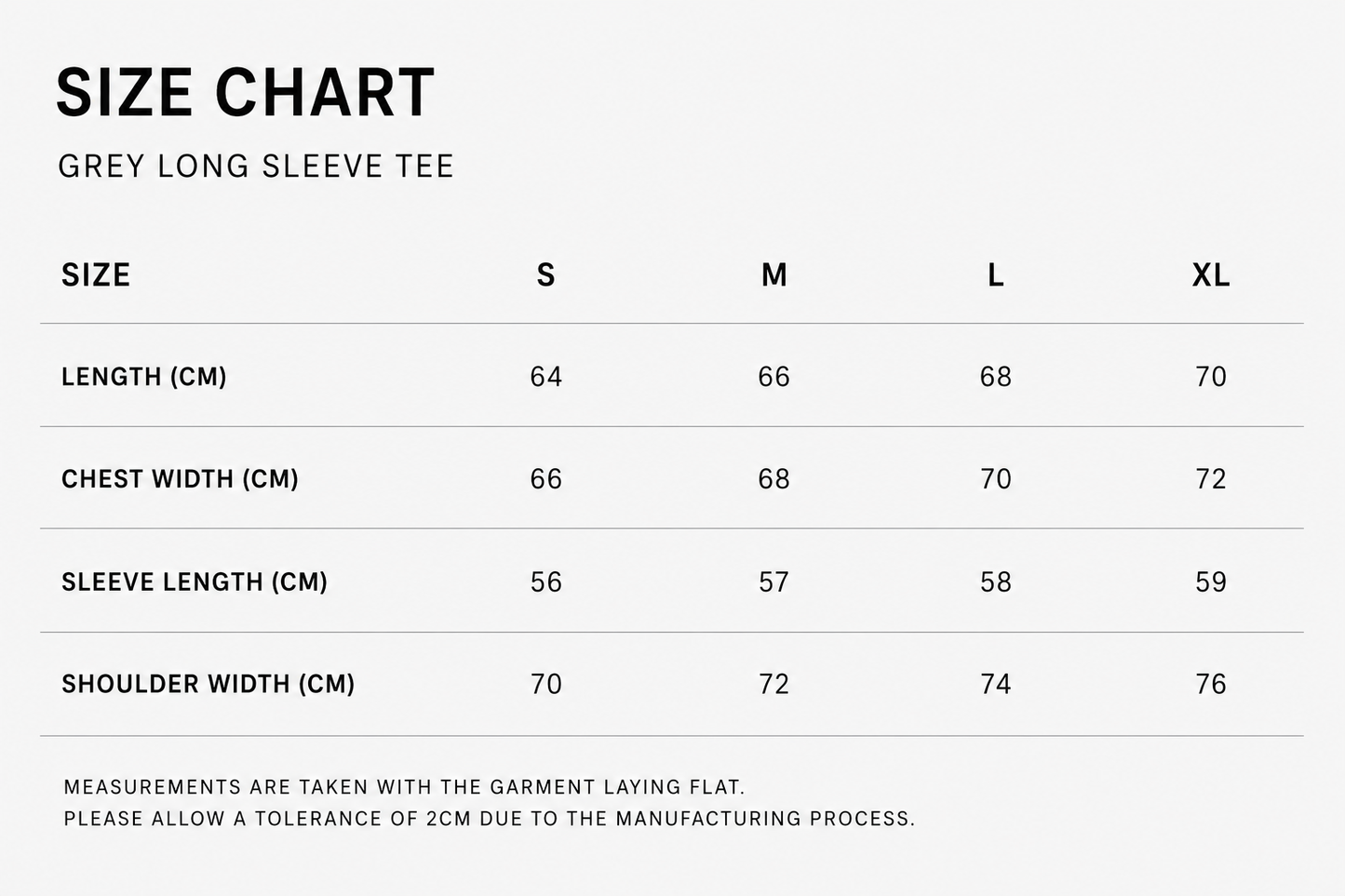This screenshot has width=1345, height=896.
Task: Click the garment laying flat note
Action: (x=405, y=787)
